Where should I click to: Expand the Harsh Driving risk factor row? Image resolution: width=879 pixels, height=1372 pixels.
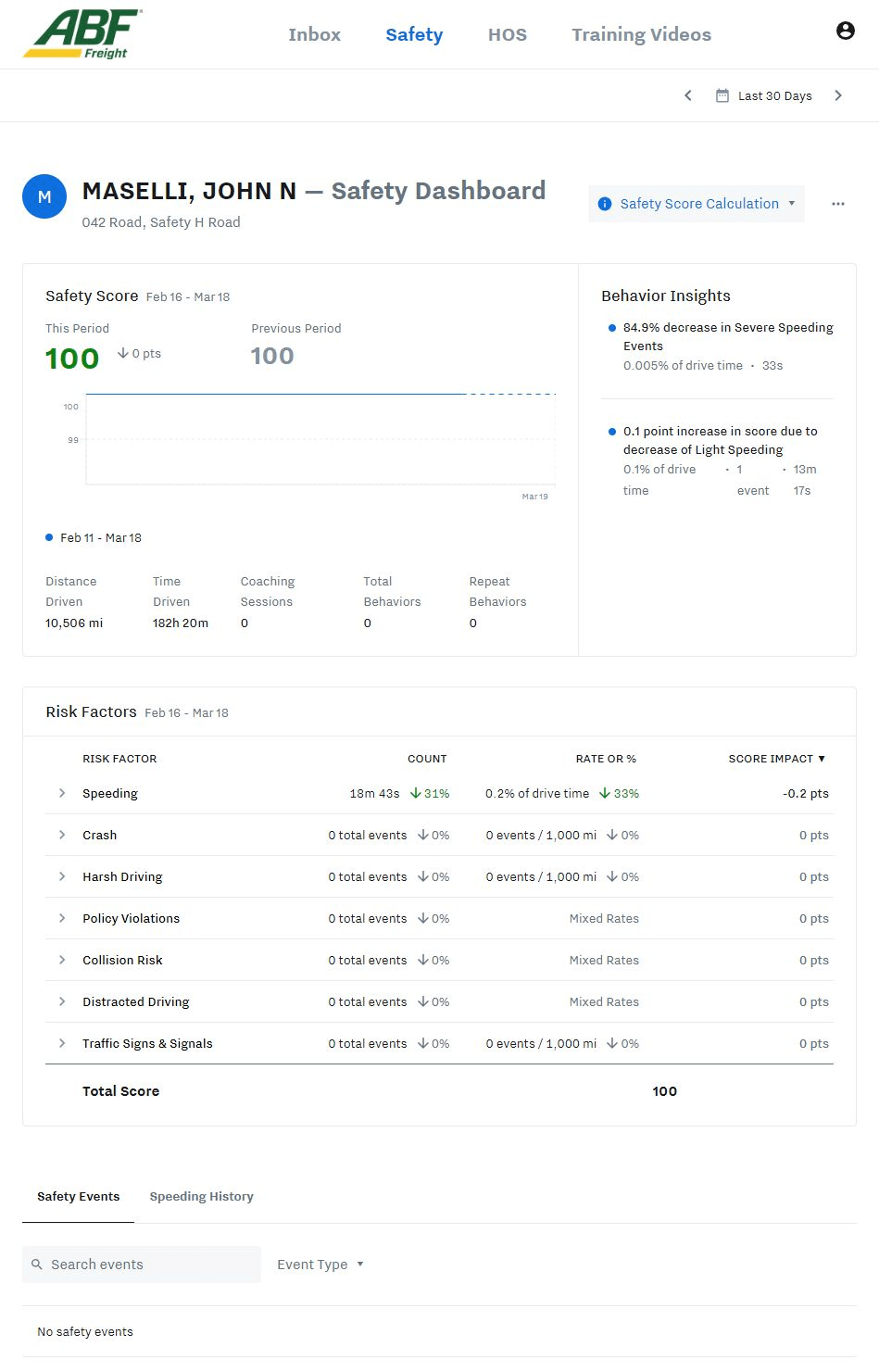tap(62, 876)
